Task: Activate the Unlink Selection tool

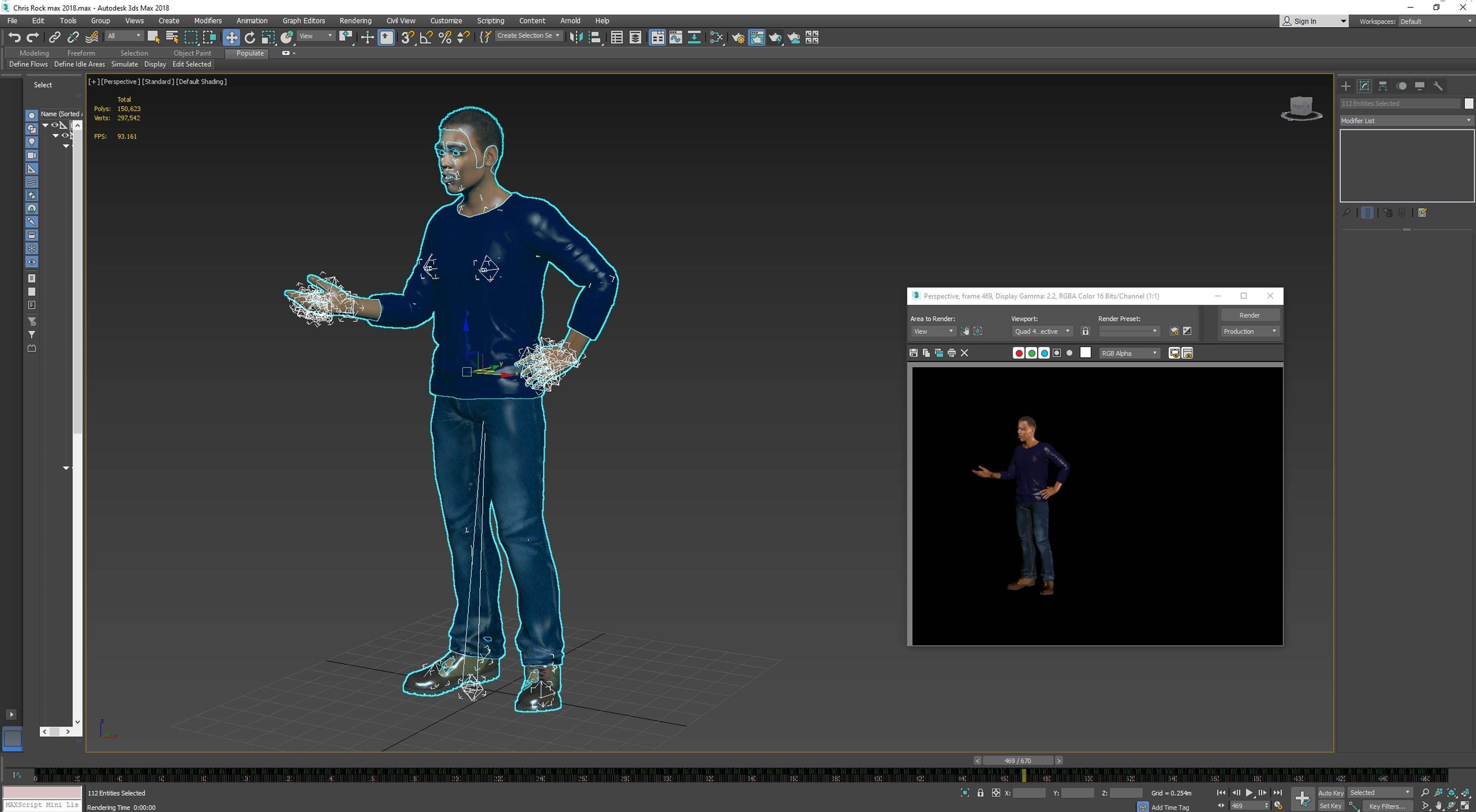Action: (x=73, y=37)
